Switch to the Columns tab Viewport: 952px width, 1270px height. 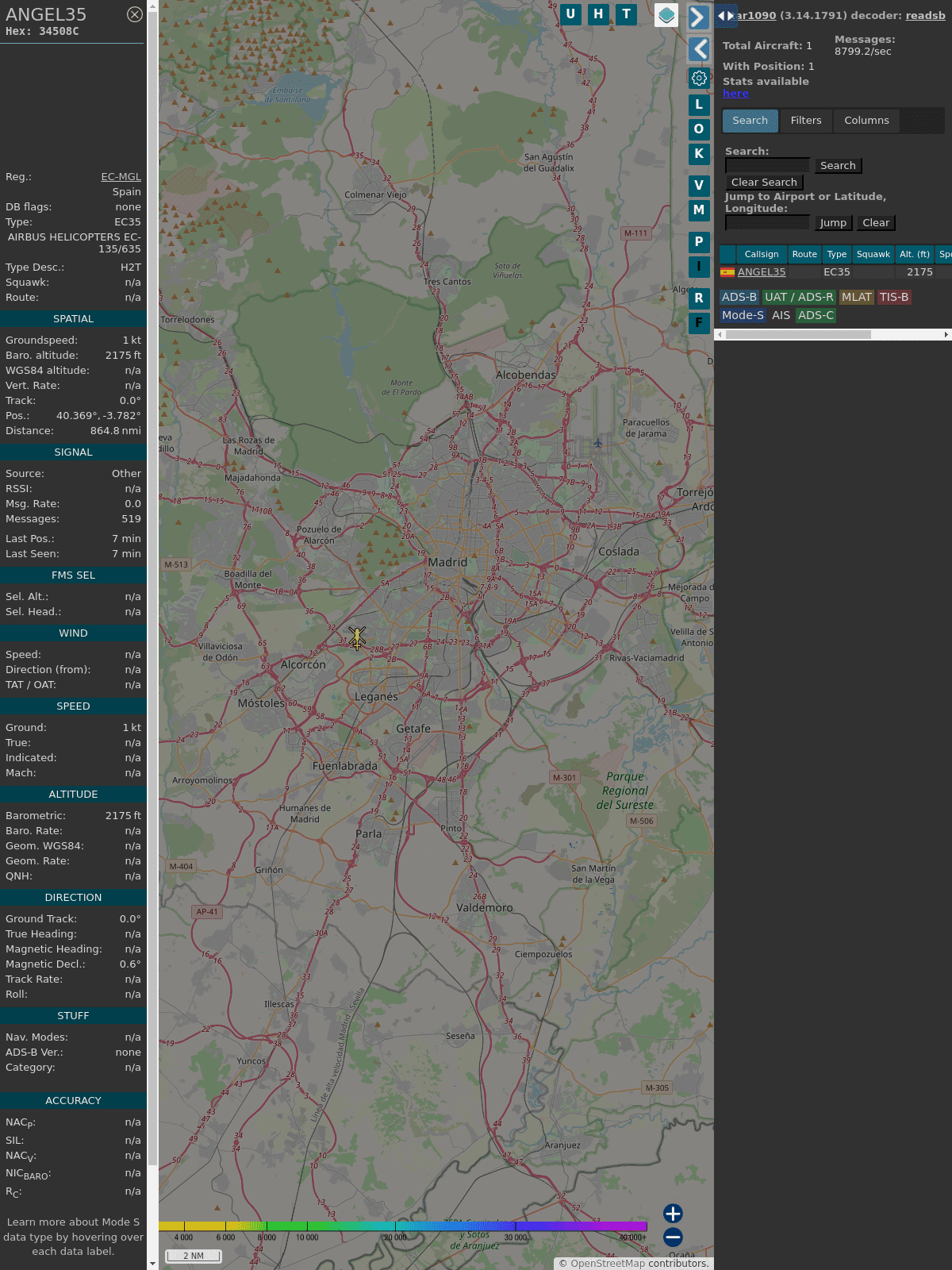pos(866,121)
